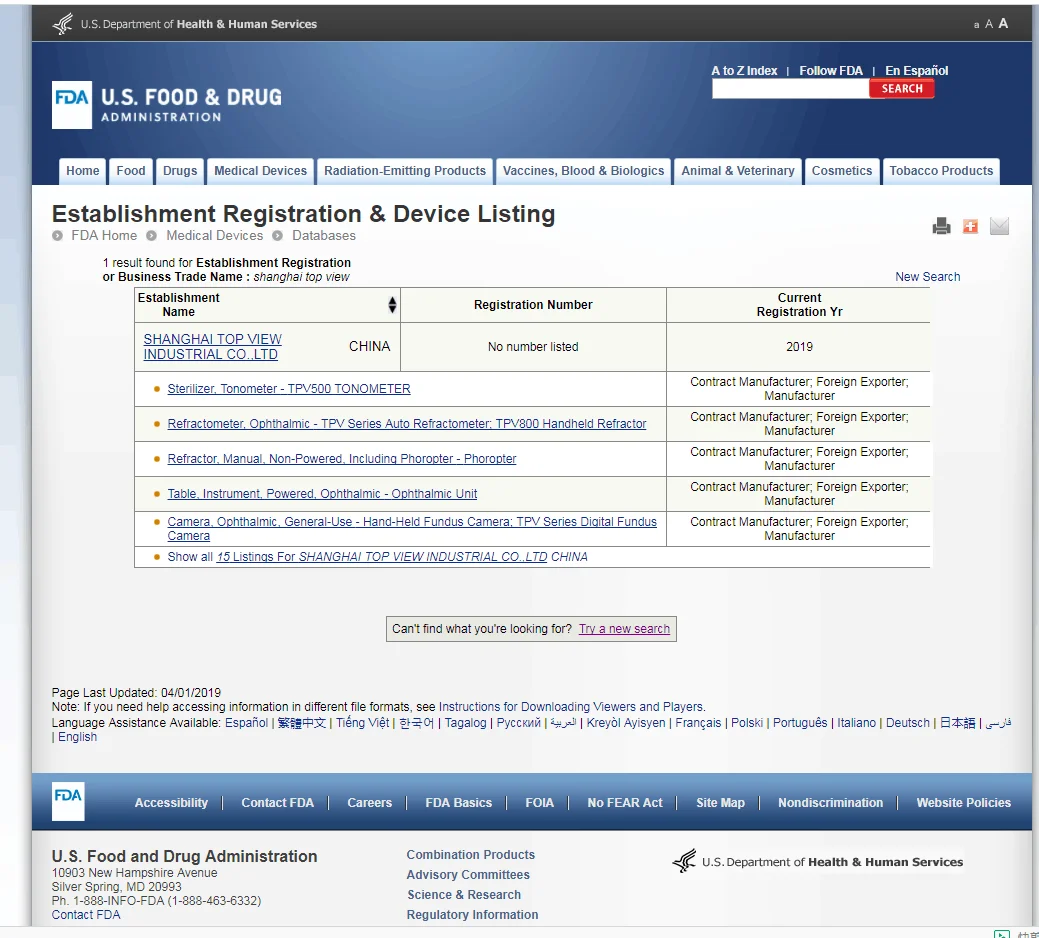
Task: Open SHANGHAI TOP VIEW INDUSTRIAL CO.,LTD link
Action: tap(212, 347)
